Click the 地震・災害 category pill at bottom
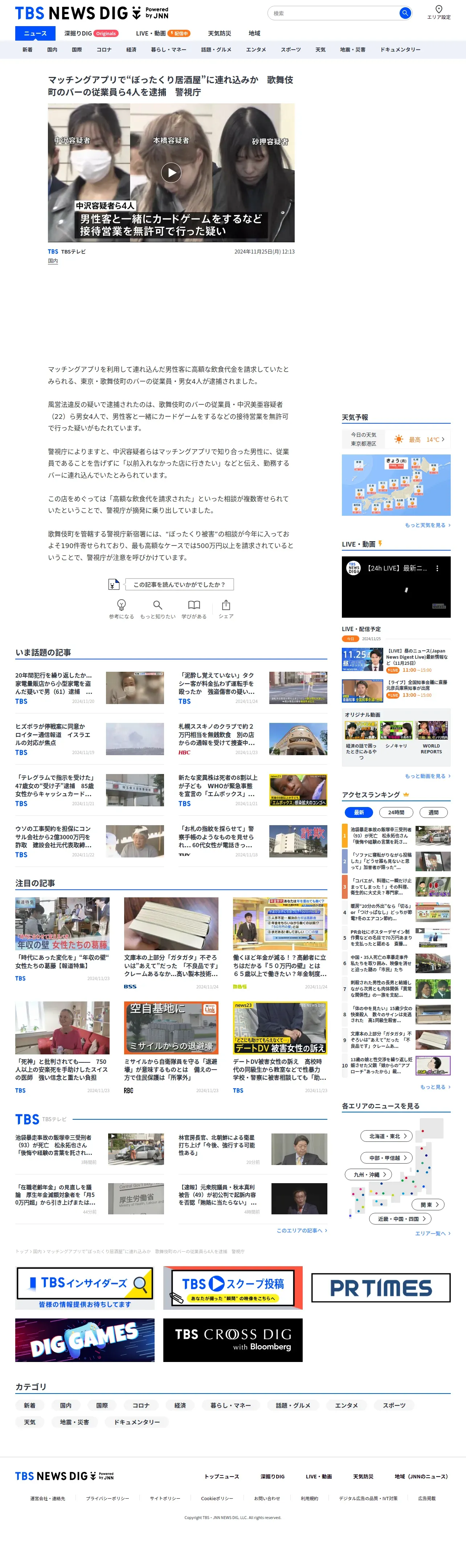 74,1422
